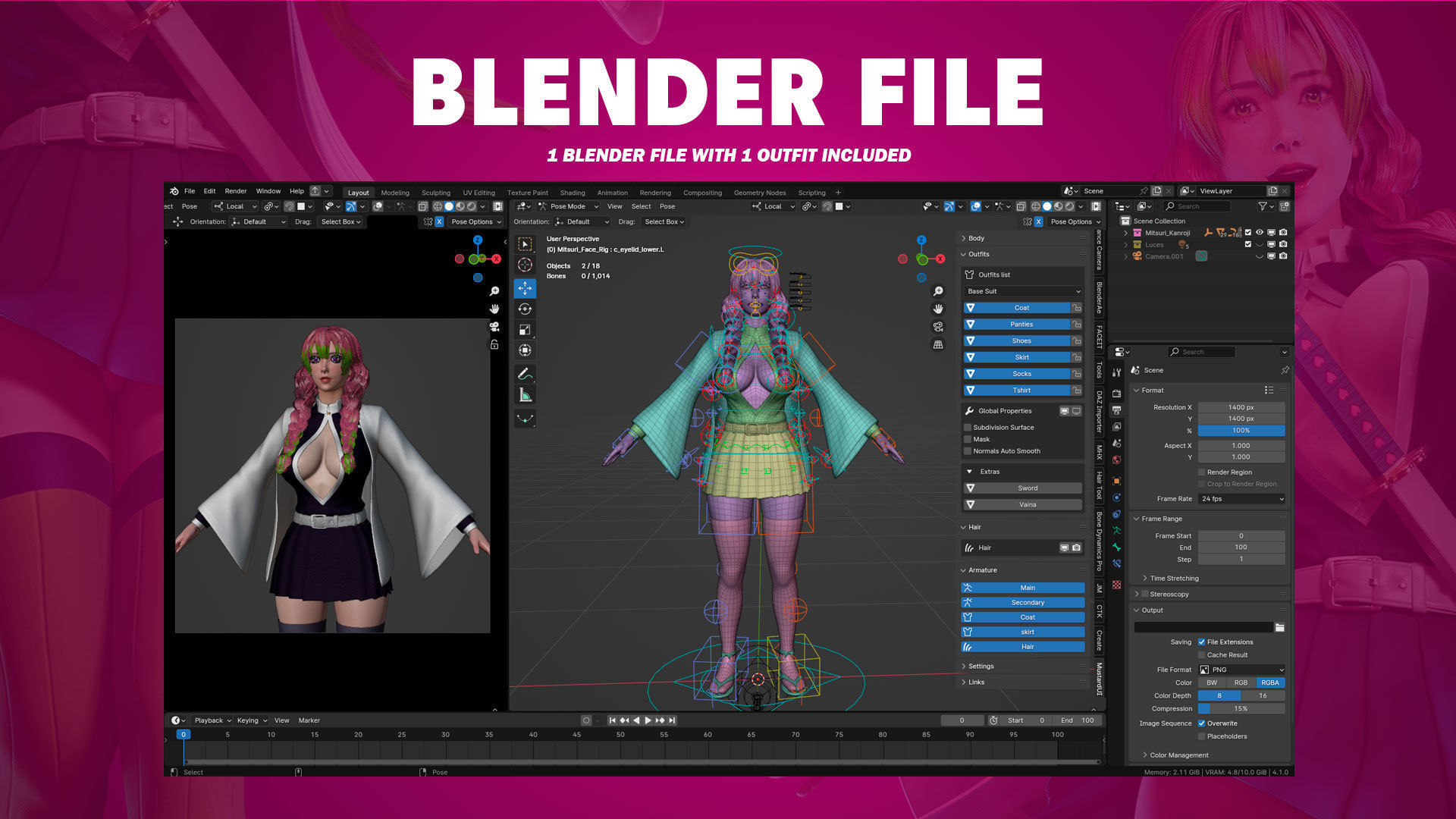Open the PNG file format dropdown

tap(1241, 670)
